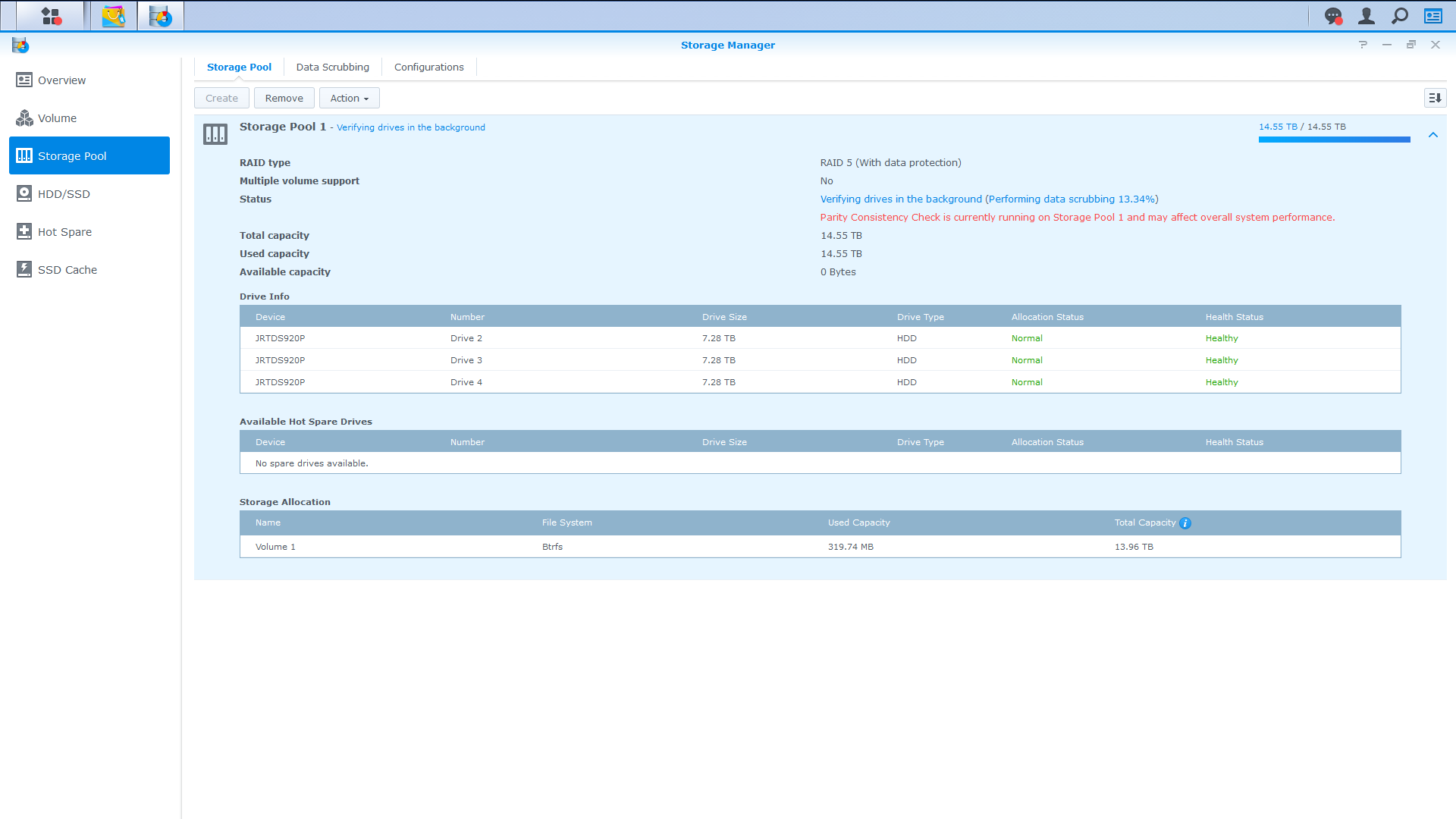The image size is (1456, 819).
Task: Click the pool capacity usage bar
Action: (x=1334, y=140)
